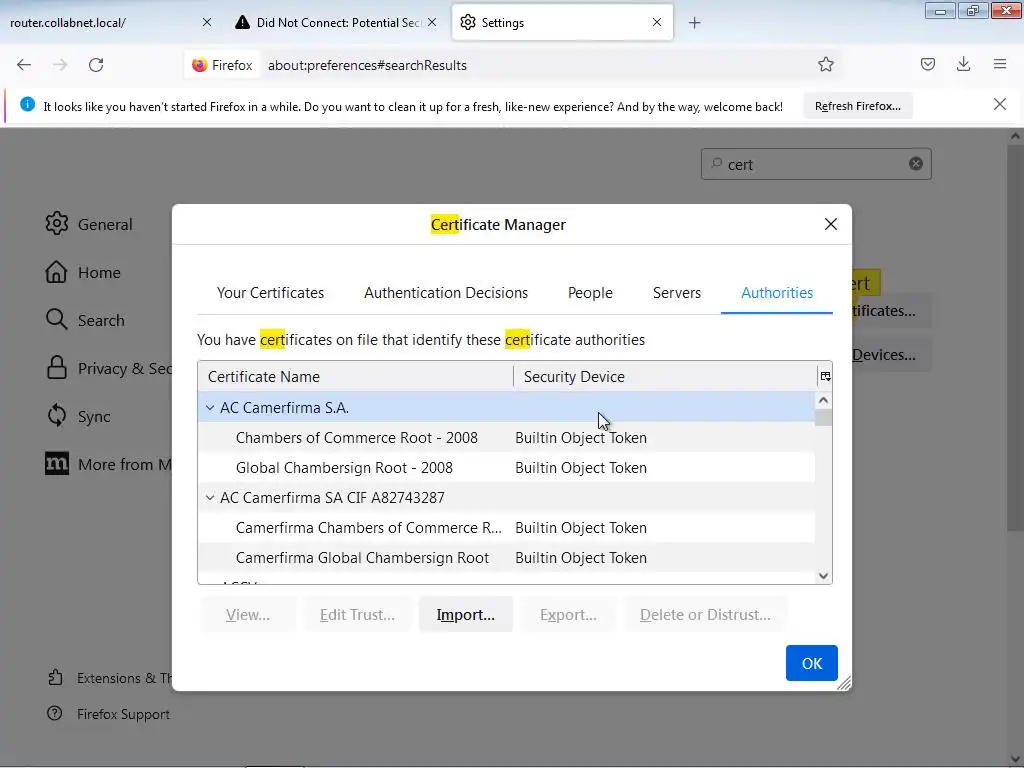Image resolution: width=1024 pixels, height=768 pixels.
Task: Sort by Certificate Name column header
Action: pos(355,376)
